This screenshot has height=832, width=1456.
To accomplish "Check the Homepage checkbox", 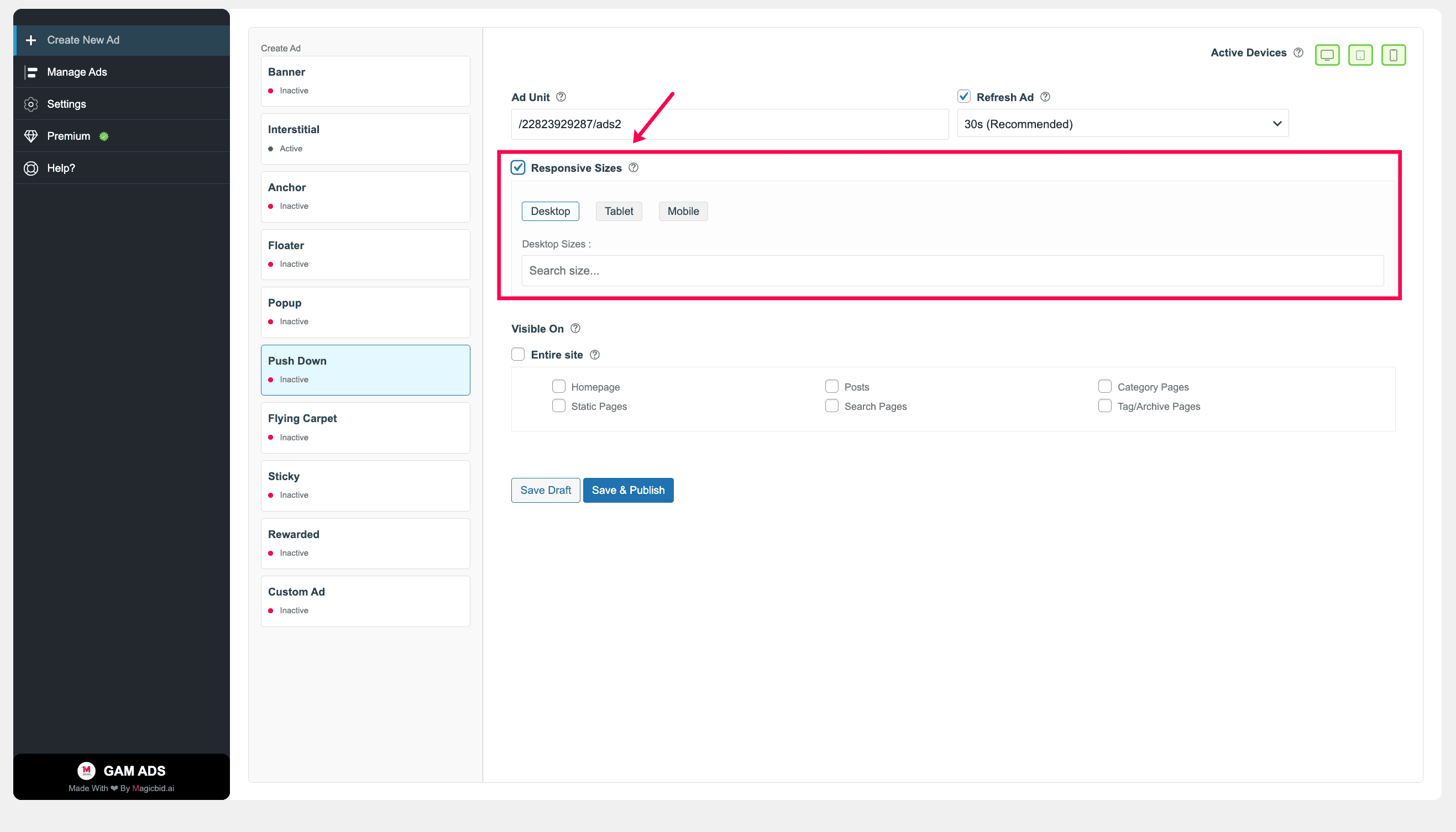I will tap(558, 386).
